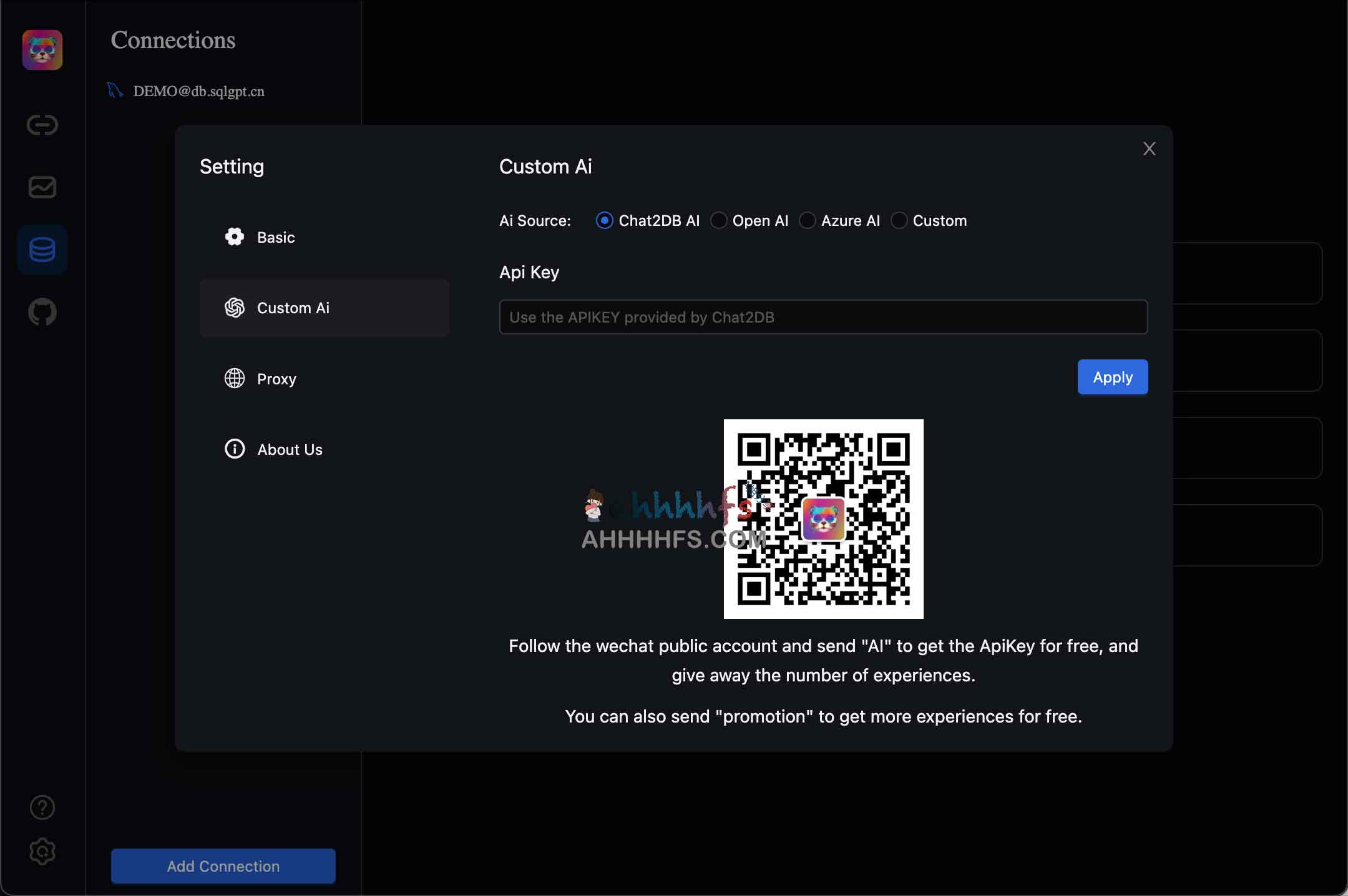Click the help question mark icon
This screenshot has height=896, width=1348.
42,806
